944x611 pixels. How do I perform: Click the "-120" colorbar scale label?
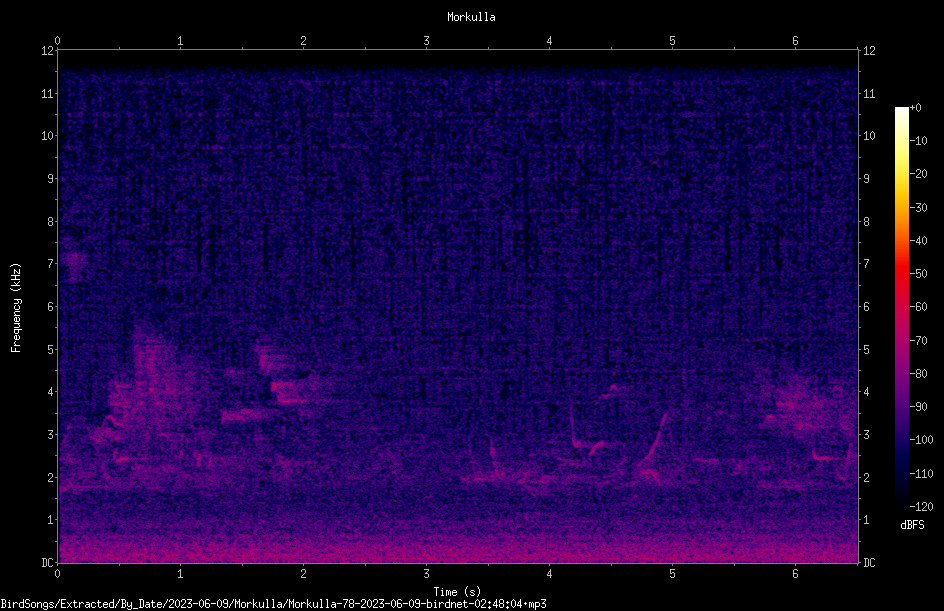[x=921, y=507]
